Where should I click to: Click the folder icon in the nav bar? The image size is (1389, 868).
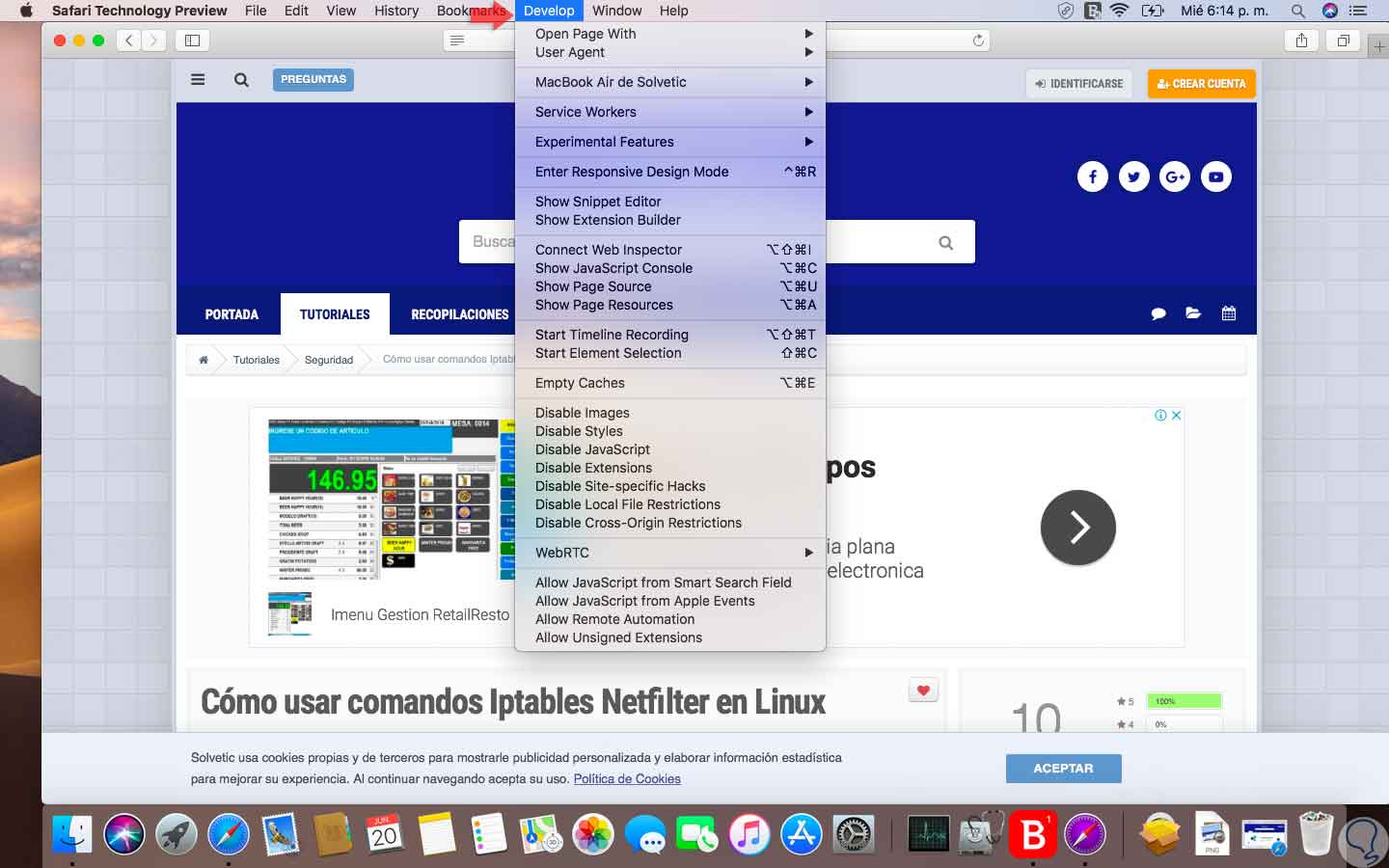(x=1193, y=313)
